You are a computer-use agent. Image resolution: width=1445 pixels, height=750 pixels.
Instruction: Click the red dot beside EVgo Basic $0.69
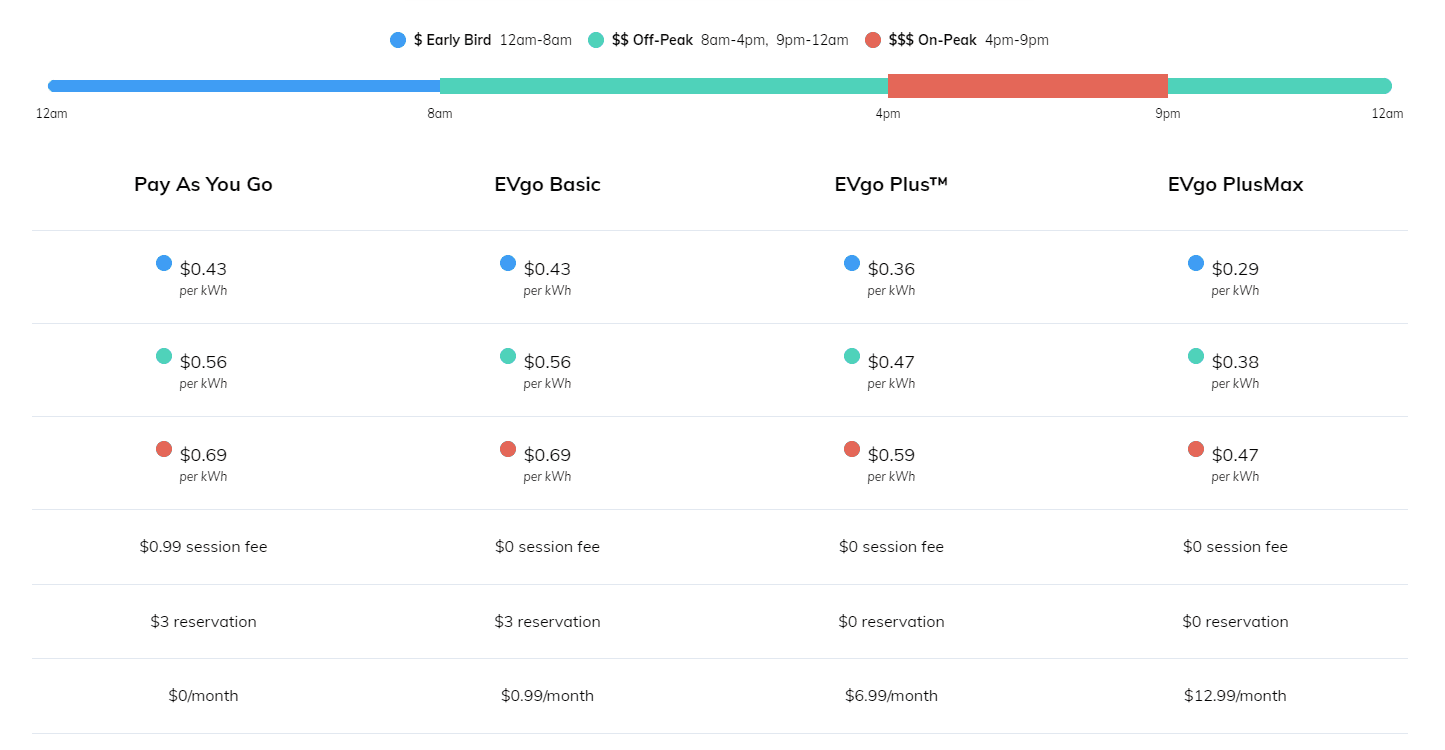(x=508, y=449)
